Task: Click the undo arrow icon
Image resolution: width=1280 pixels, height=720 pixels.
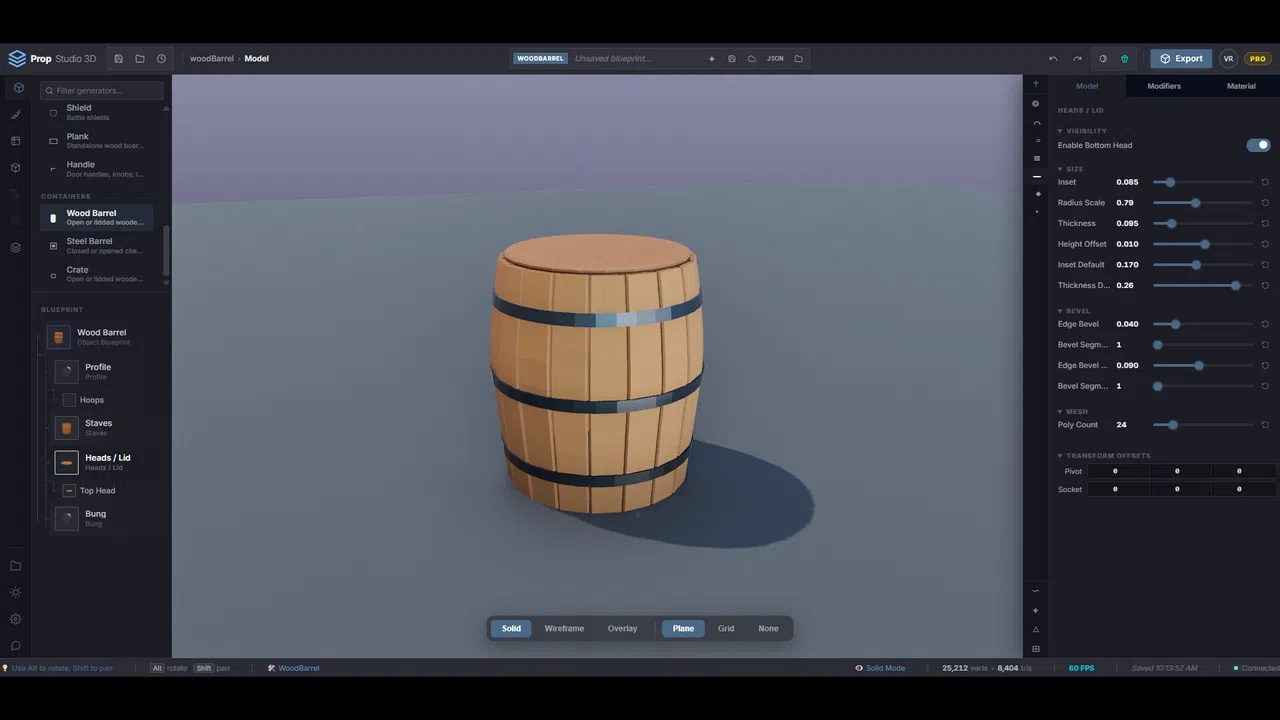Action: tap(1053, 59)
